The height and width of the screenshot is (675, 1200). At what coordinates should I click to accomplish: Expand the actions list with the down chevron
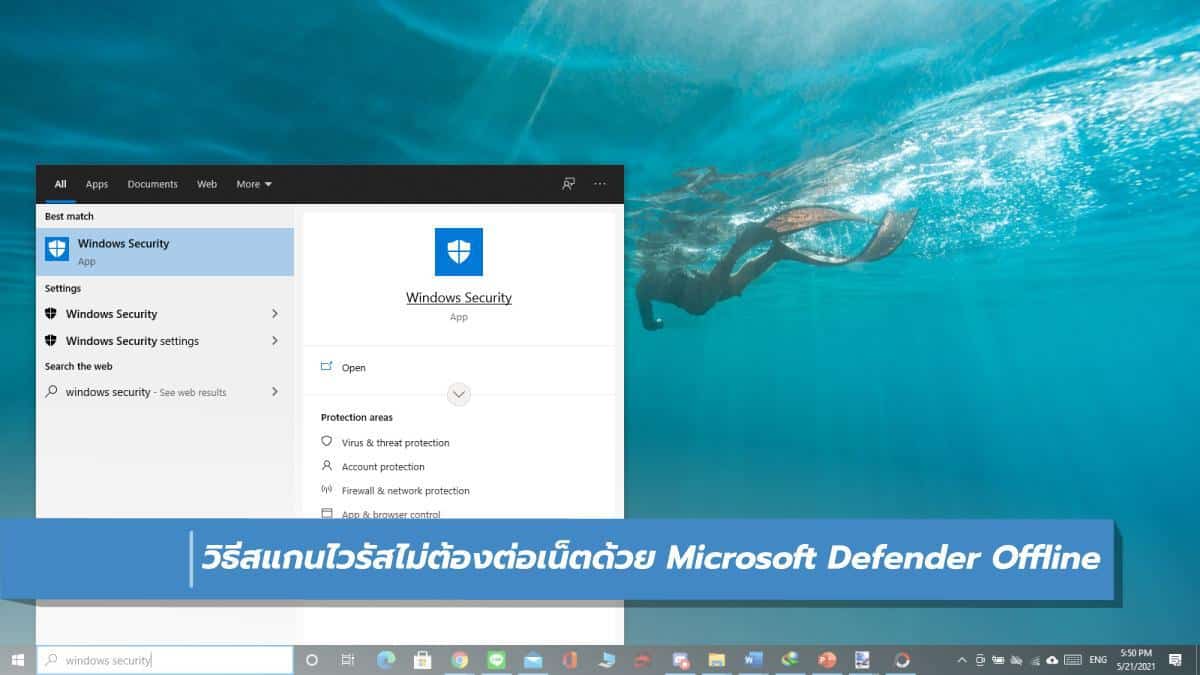point(459,394)
